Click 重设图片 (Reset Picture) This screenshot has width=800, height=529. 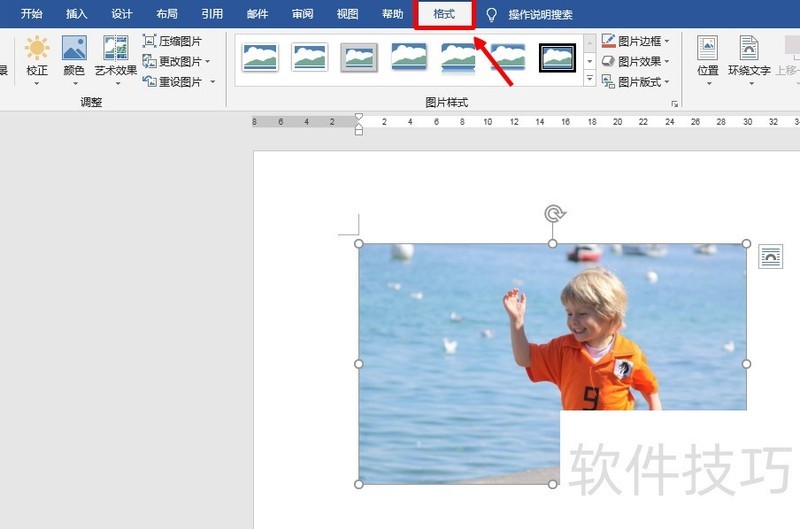coord(178,82)
